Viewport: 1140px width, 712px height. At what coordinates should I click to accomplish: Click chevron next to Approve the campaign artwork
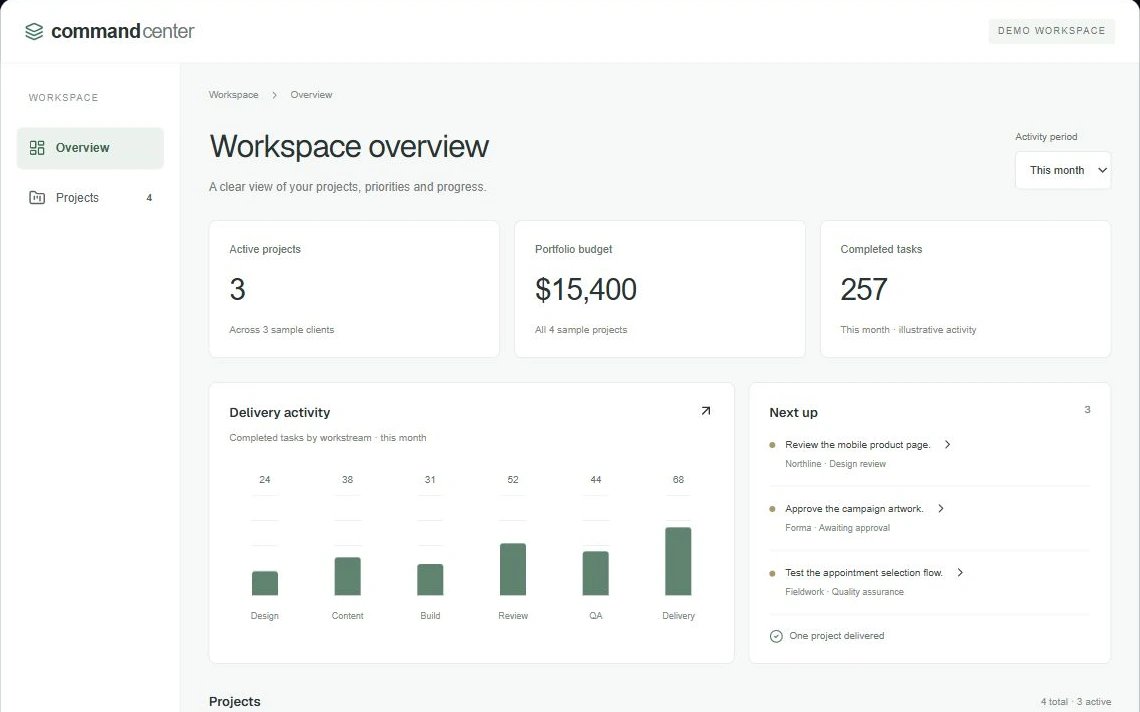[940, 508]
